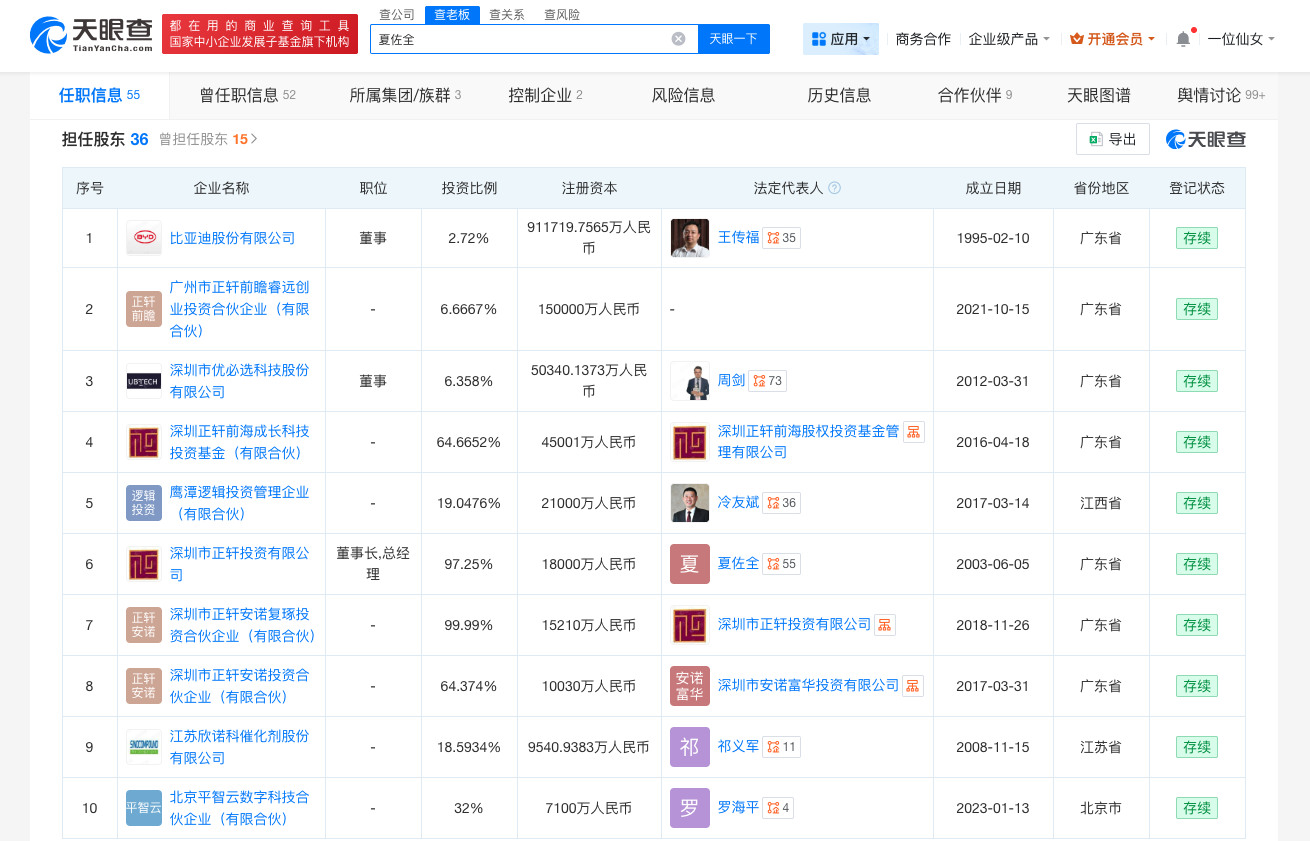Click 王传福's portrait photo
1310x841 pixels.
[690, 238]
